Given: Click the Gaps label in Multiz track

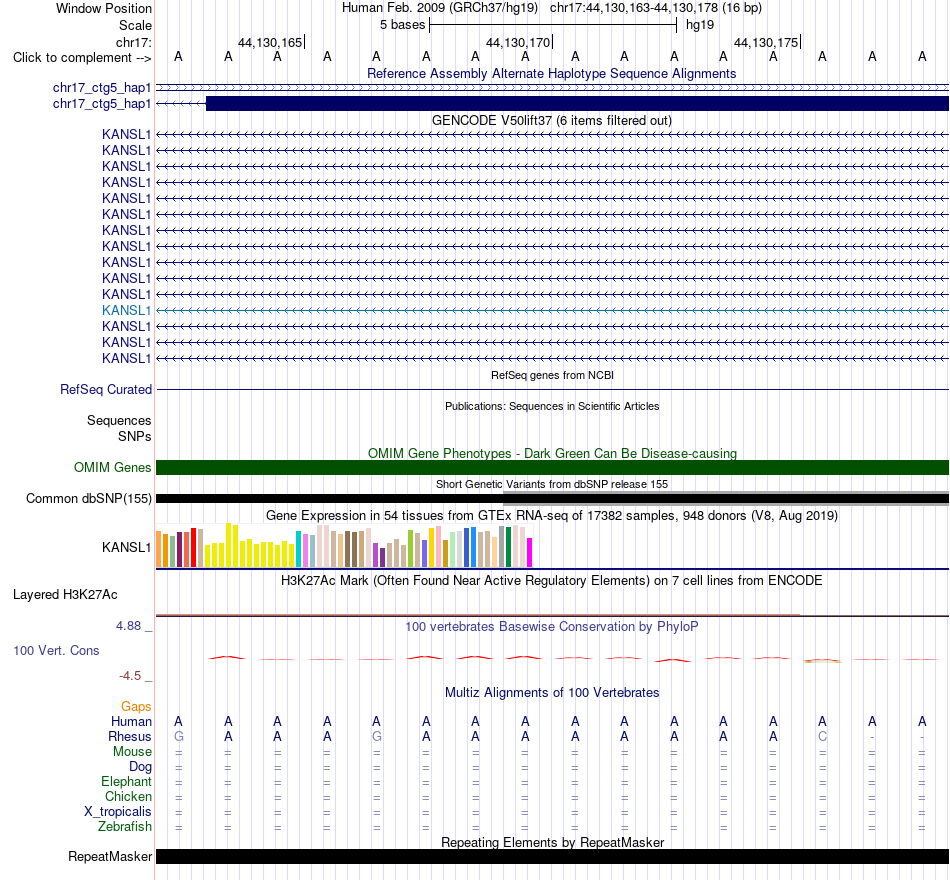Looking at the screenshot, I should 136,707.
